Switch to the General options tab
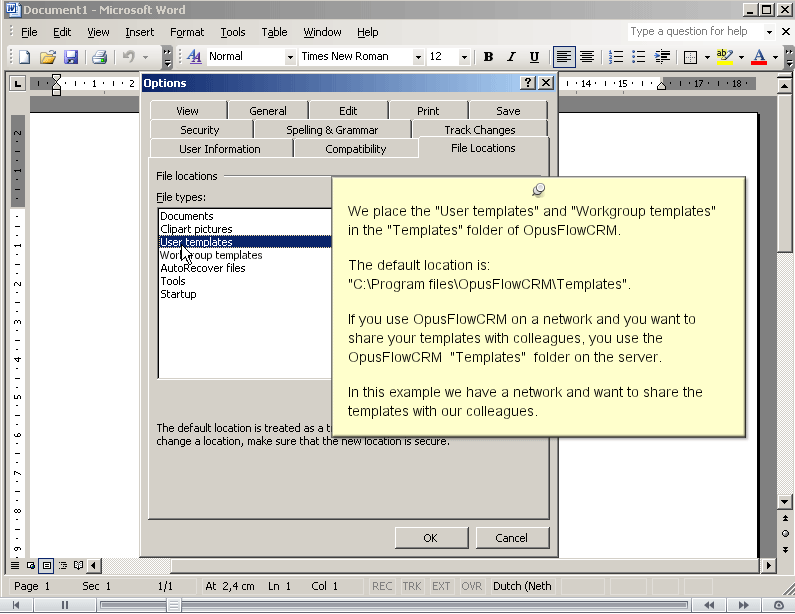Image resolution: width=795 pixels, height=614 pixels. pyautogui.click(x=268, y=111)
